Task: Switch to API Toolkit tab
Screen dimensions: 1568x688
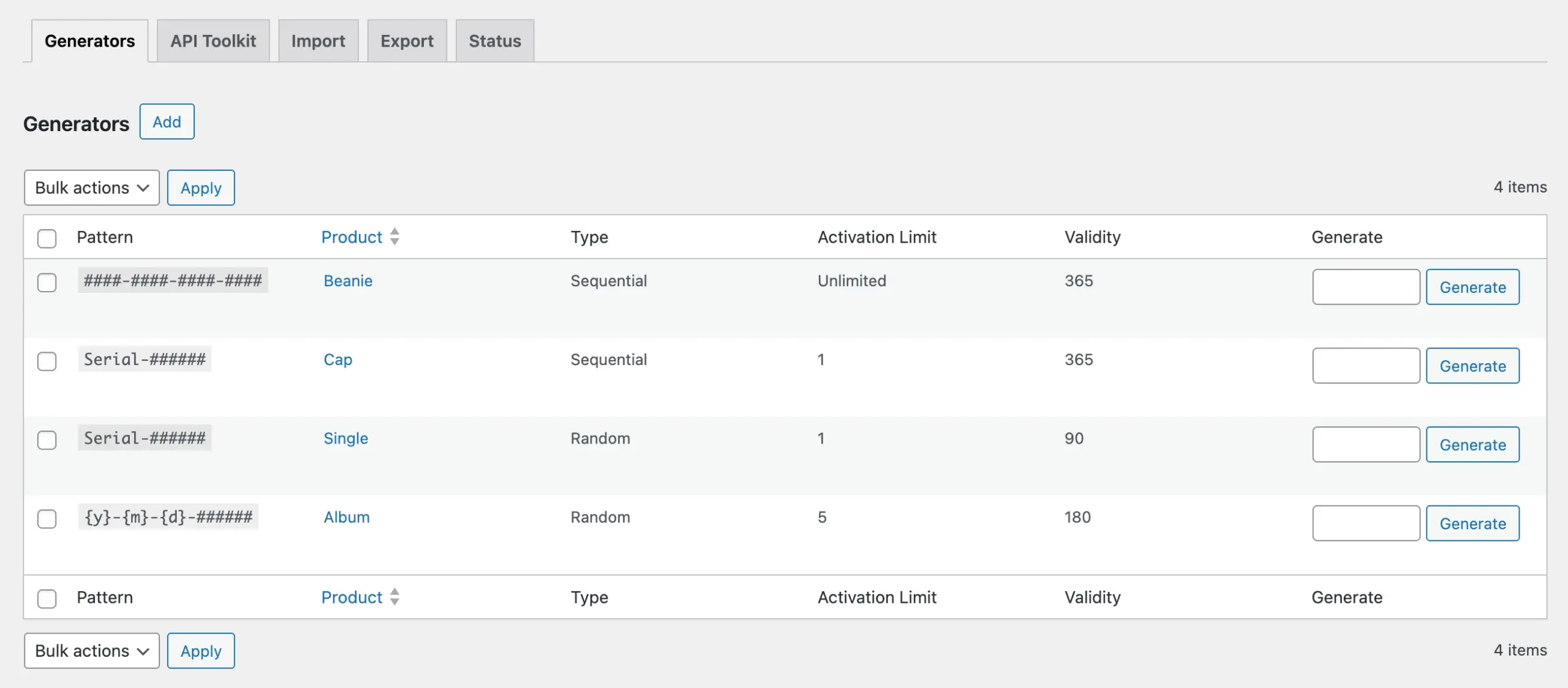Action: pos(213,41)
